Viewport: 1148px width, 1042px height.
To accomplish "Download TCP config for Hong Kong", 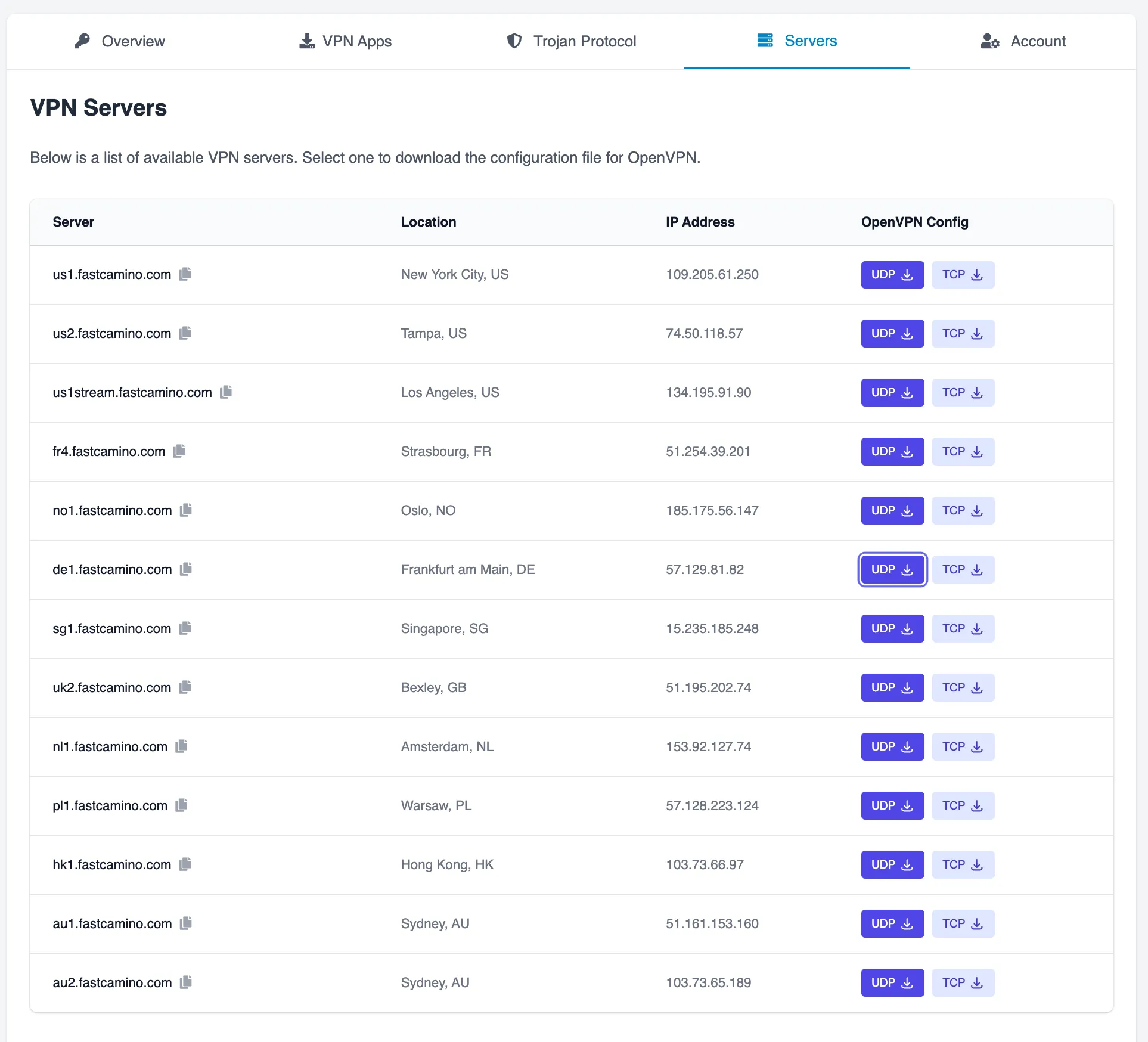I will (963, 865).
